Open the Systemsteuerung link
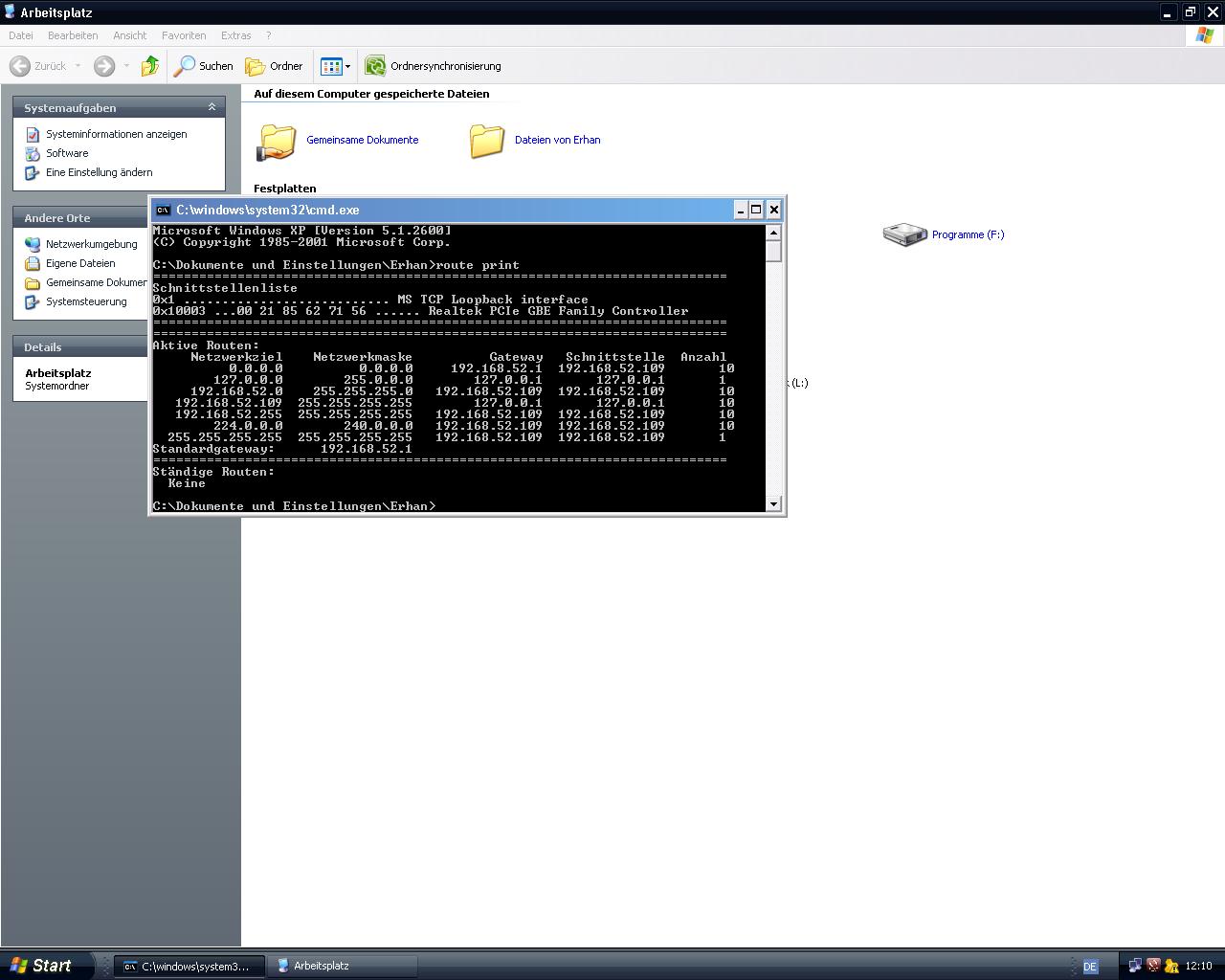The height and width of the screenshot is (980, 1225). tap(86, 301)
